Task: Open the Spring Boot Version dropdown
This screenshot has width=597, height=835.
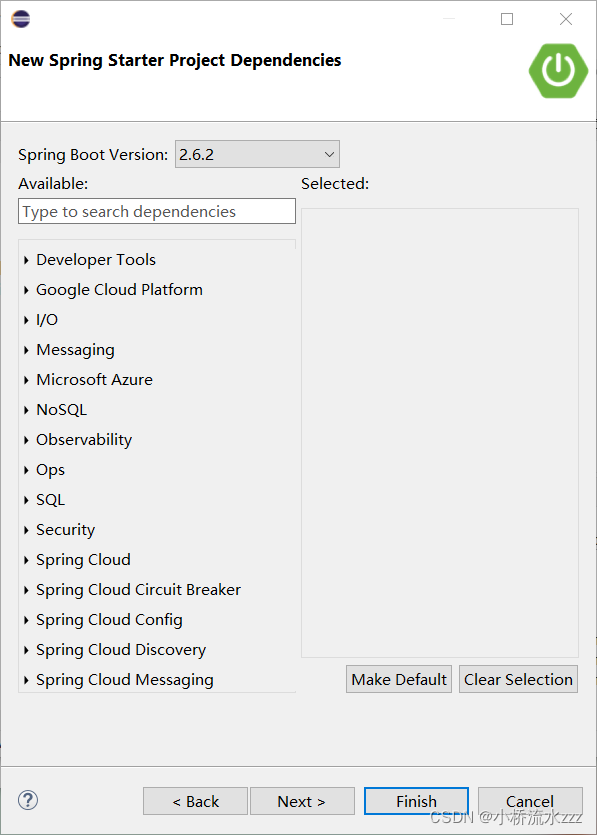Action: 257,154
